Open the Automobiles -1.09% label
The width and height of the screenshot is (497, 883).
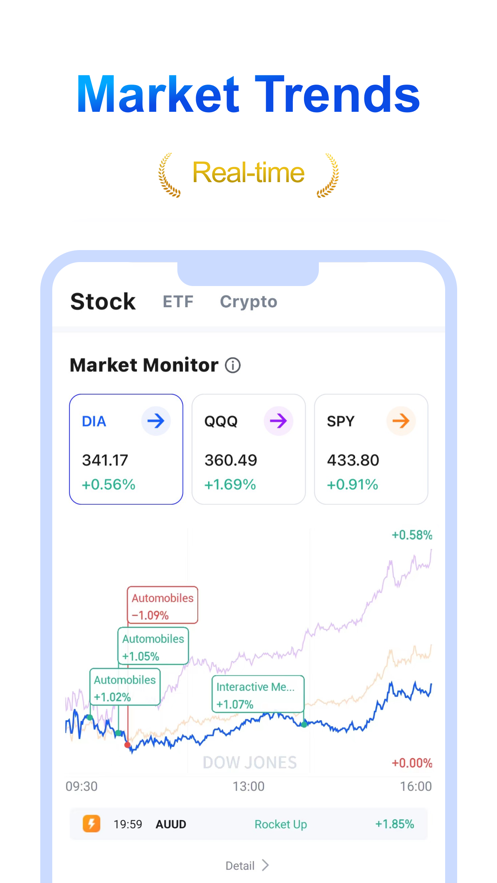163,605
